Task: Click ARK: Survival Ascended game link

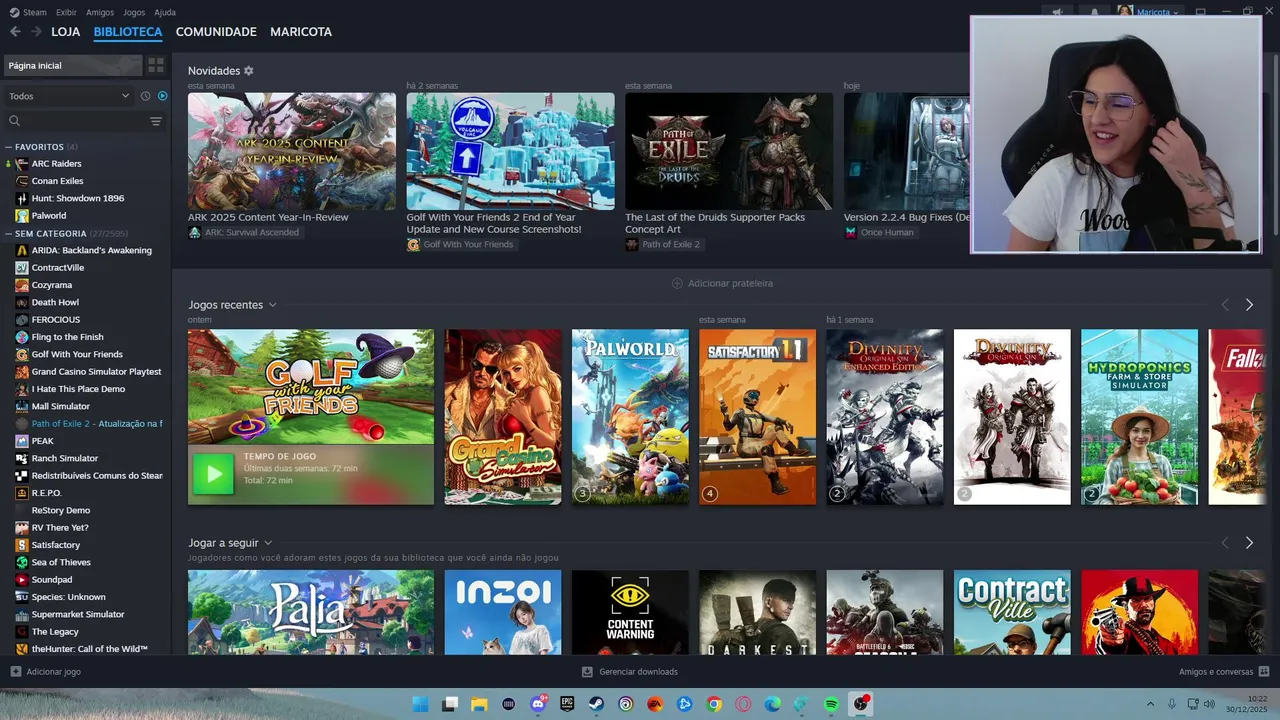Action: 244,233
